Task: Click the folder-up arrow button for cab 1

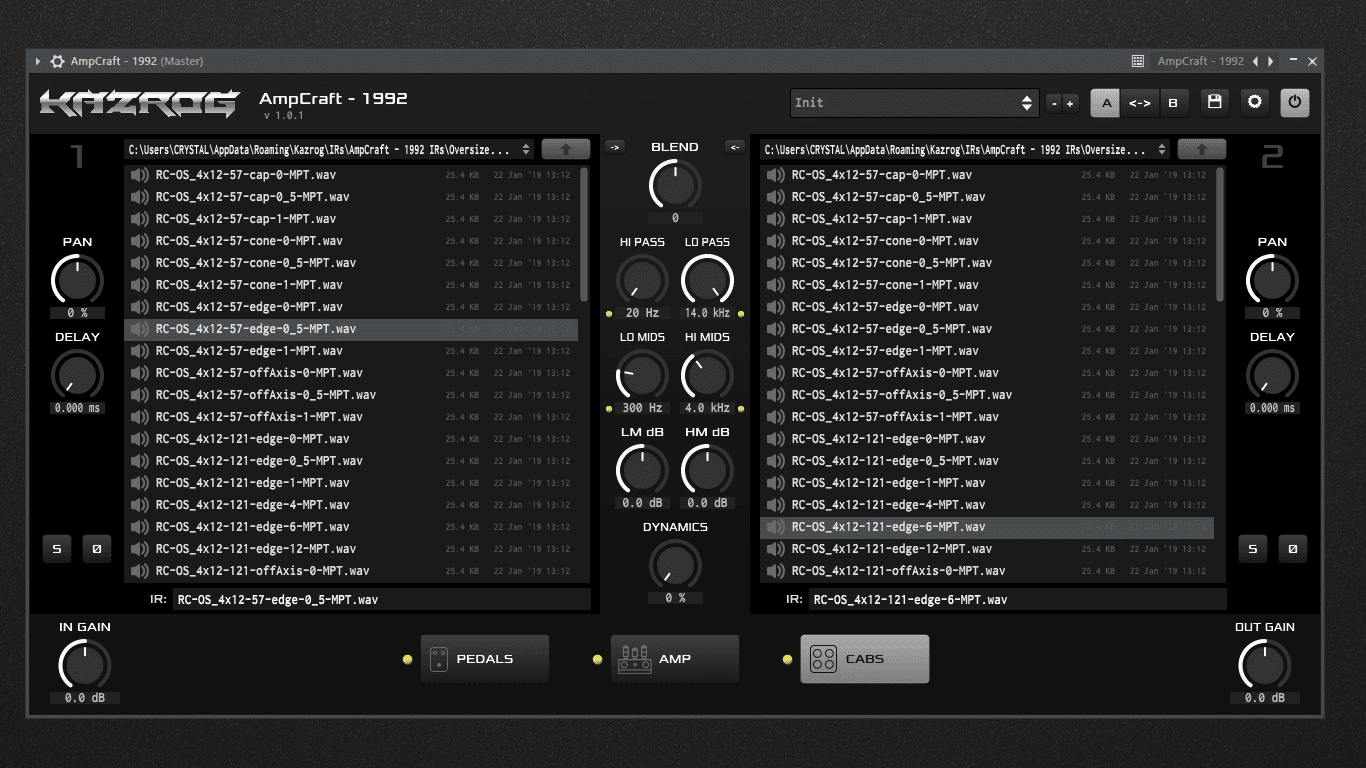Action: [x=566, y=149]
